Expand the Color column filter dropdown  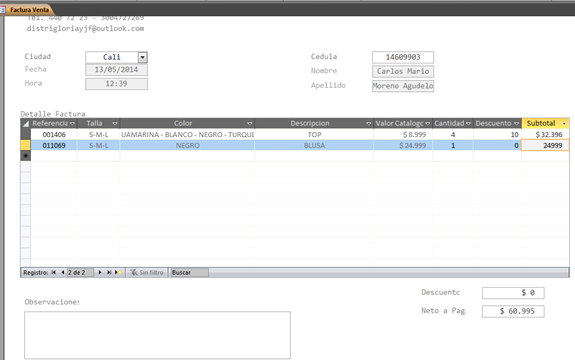(x=250, y=124)
